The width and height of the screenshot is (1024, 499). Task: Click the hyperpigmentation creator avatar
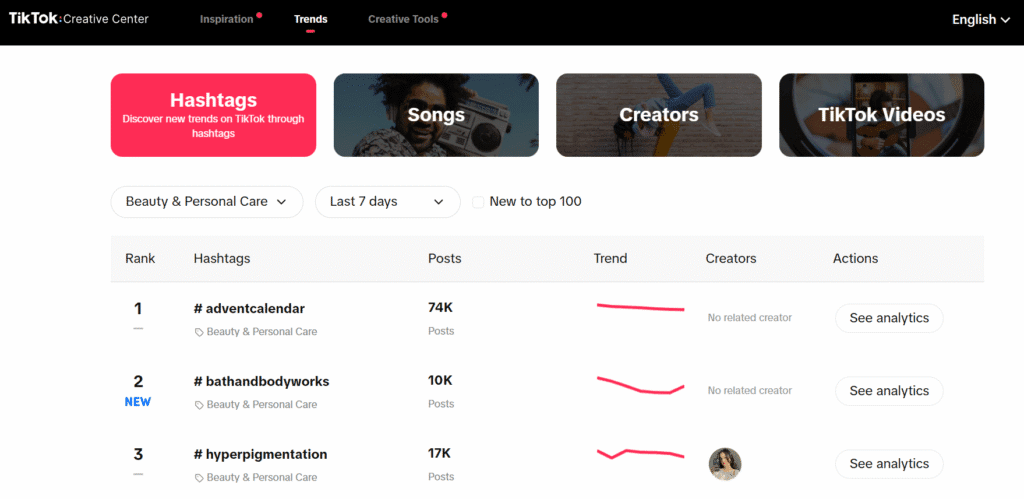pos(725,464)
